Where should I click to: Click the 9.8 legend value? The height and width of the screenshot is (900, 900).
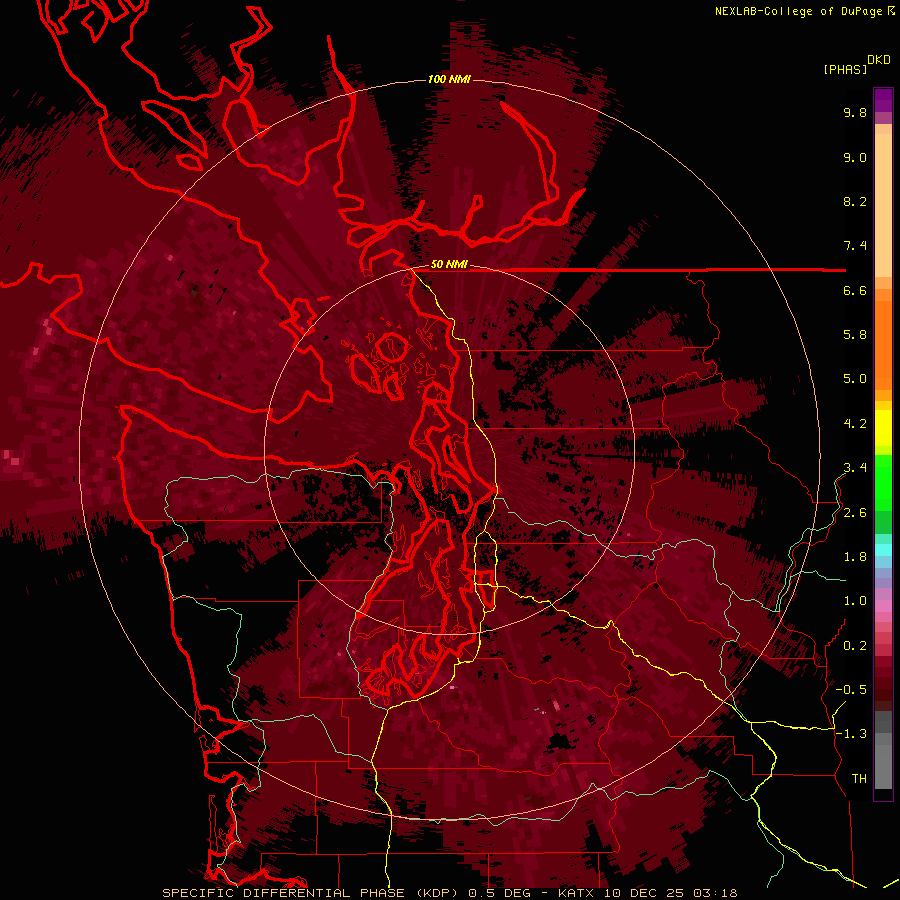855,112
